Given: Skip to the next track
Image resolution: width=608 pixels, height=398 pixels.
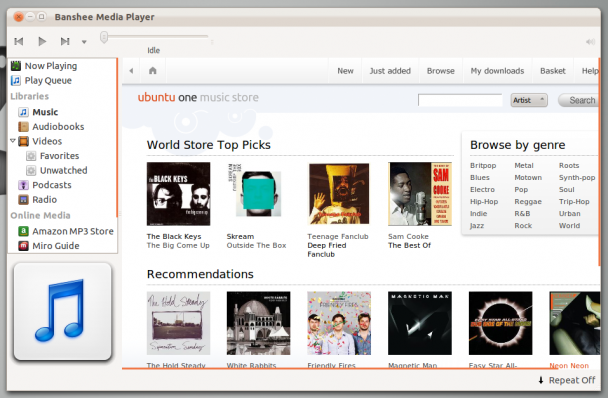Looking at the screenshot, I should [65, 41].
